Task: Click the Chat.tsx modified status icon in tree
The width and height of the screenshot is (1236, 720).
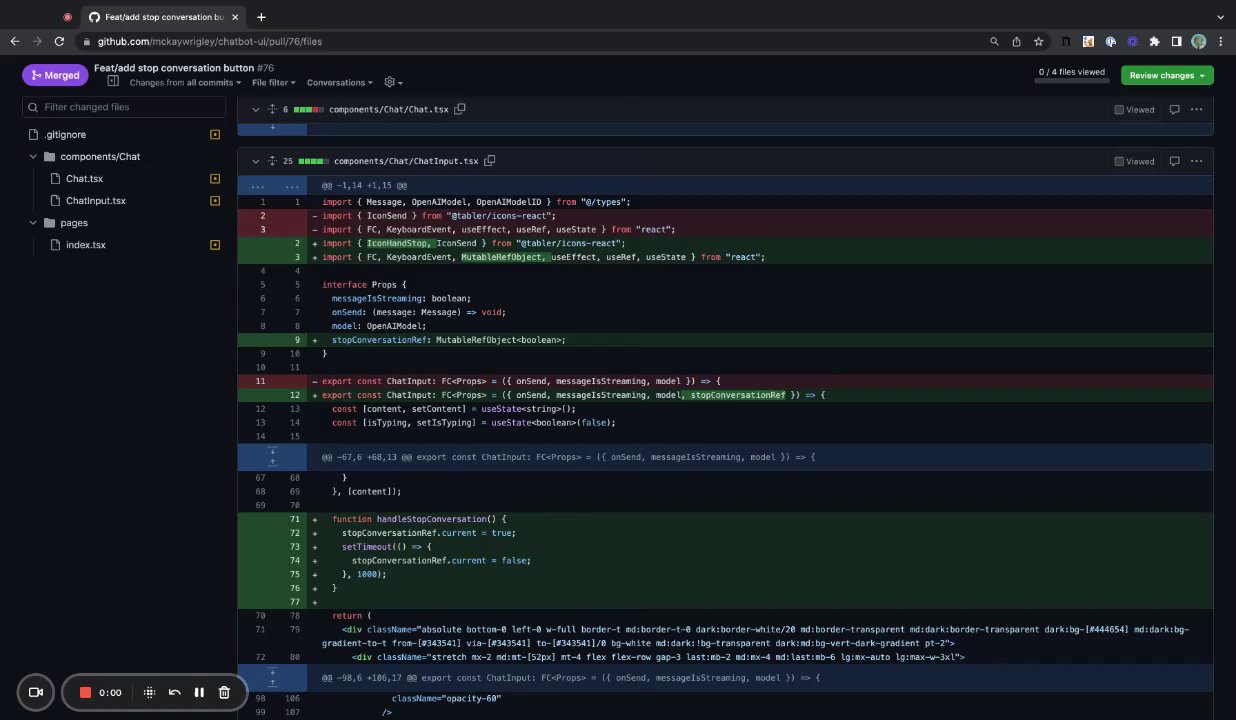Action: pyautogui.click(x=214, y=178)
